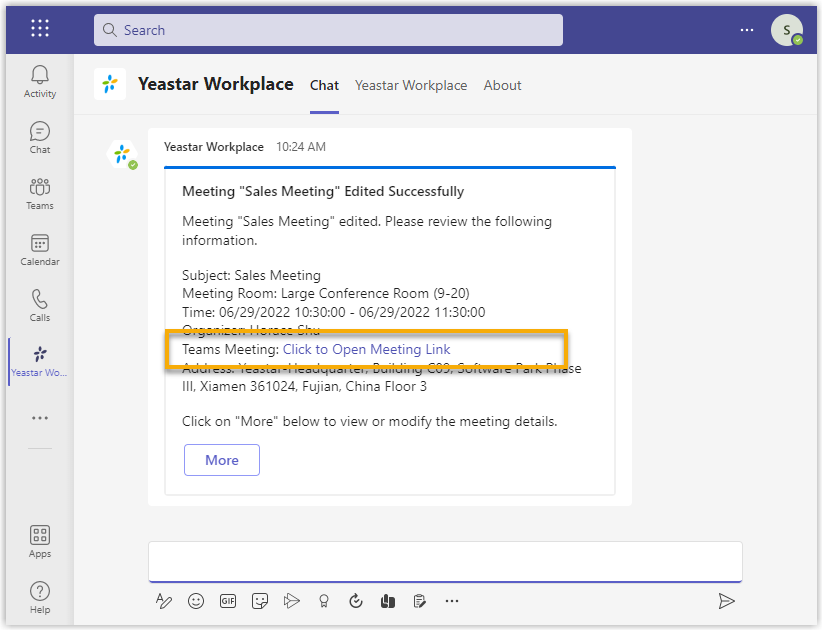Expand more apps ellipsis in sidebar
The width and height of the screenshot is (823, 631).
click(x=40, y=418)
